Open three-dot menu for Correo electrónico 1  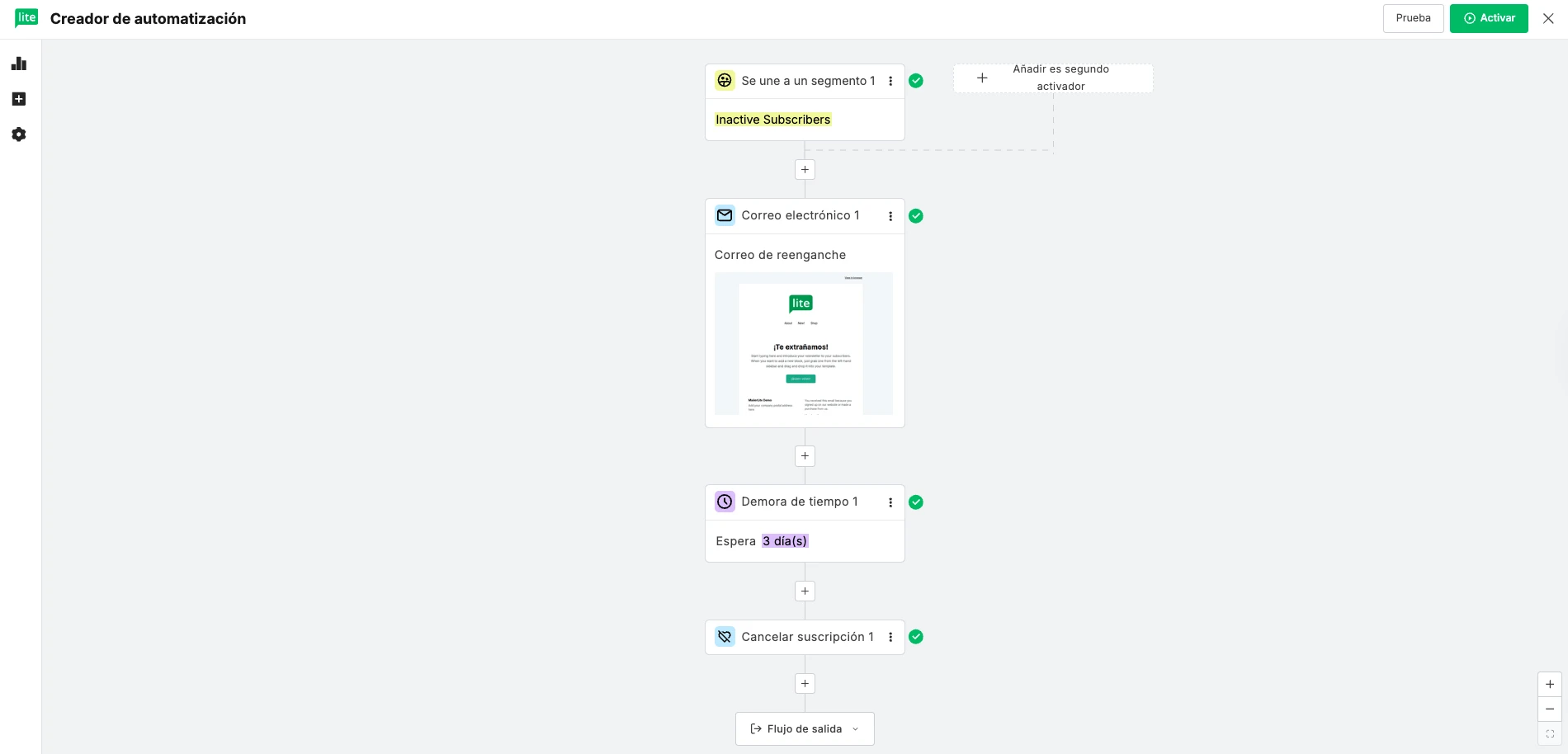pos(890,216)
